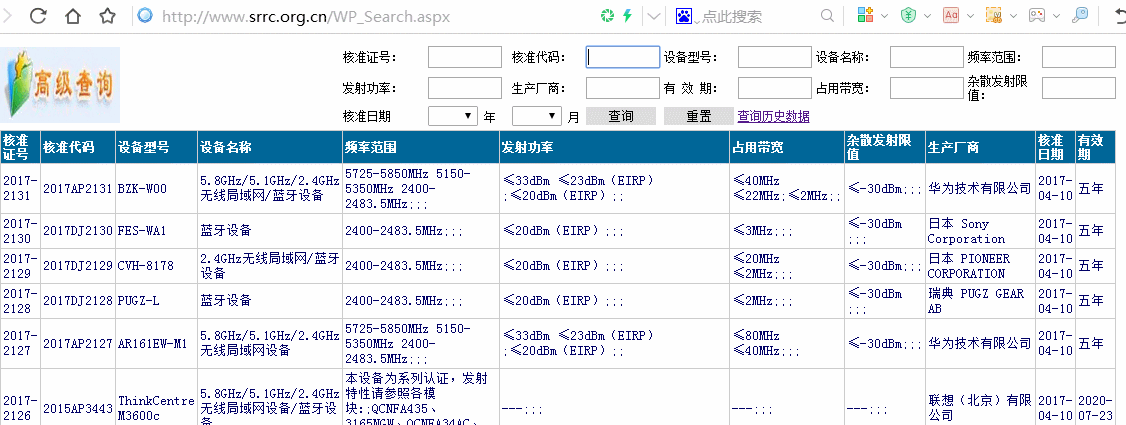Click the 高级查询 logo image
The image size is (1126, 425).
coord(60,85)
